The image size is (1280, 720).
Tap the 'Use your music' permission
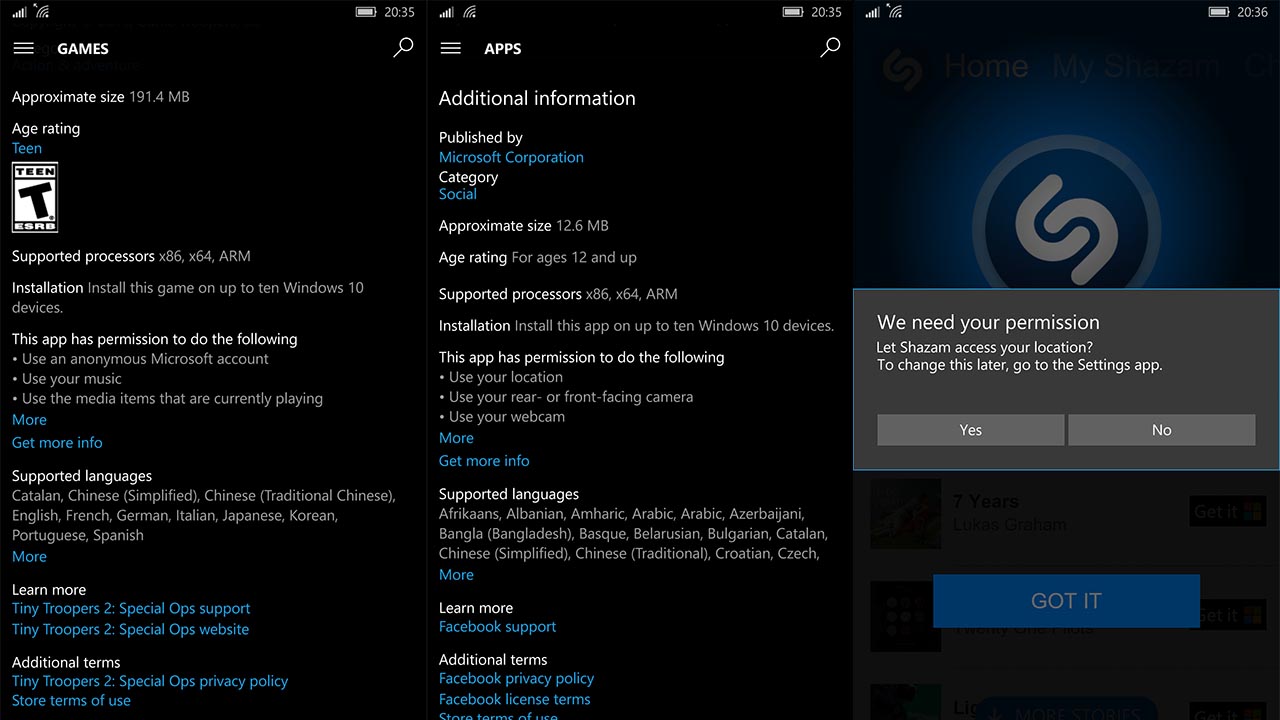tap(67, 379)
